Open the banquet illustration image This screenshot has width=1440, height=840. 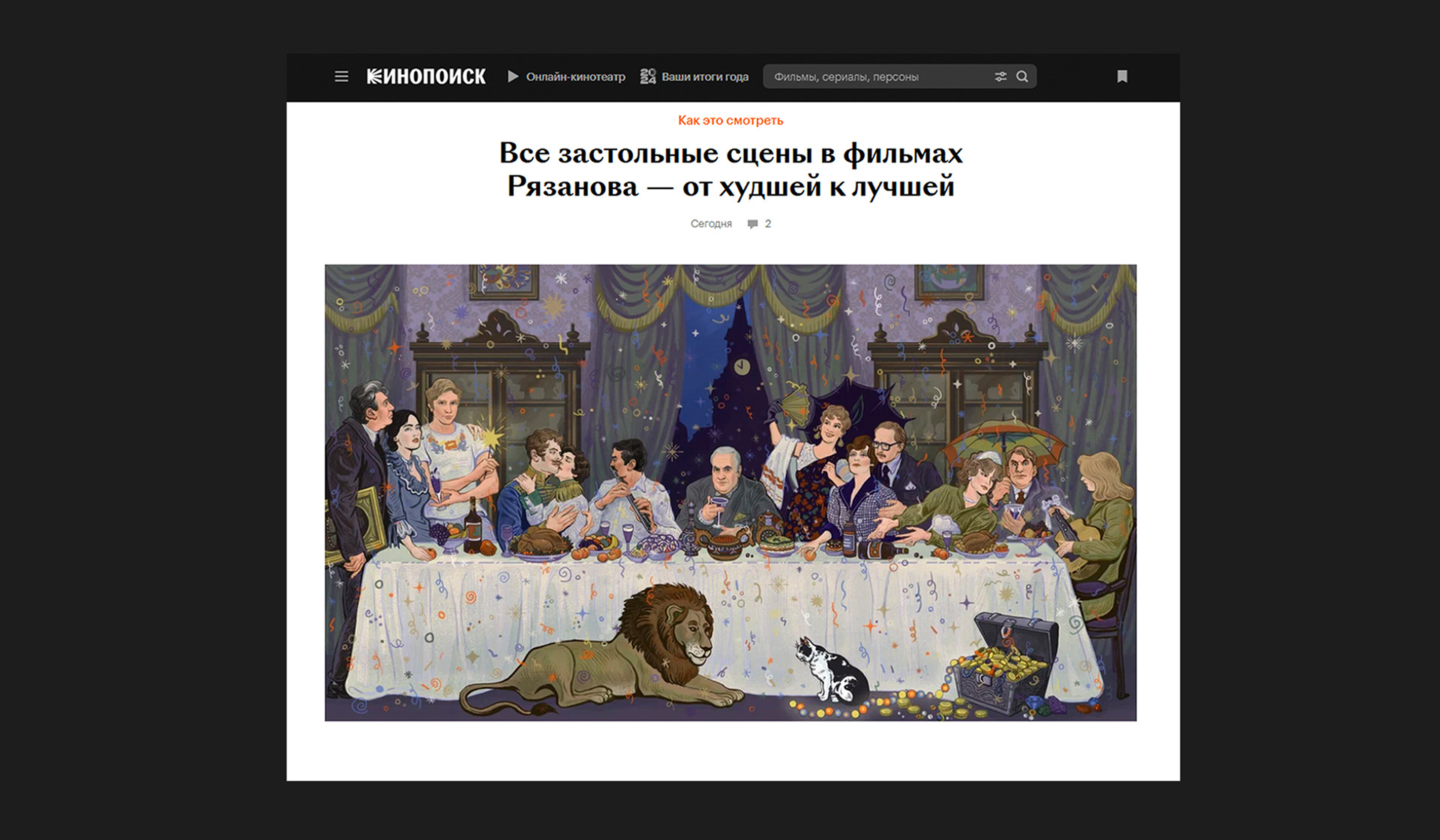(730, 493)
